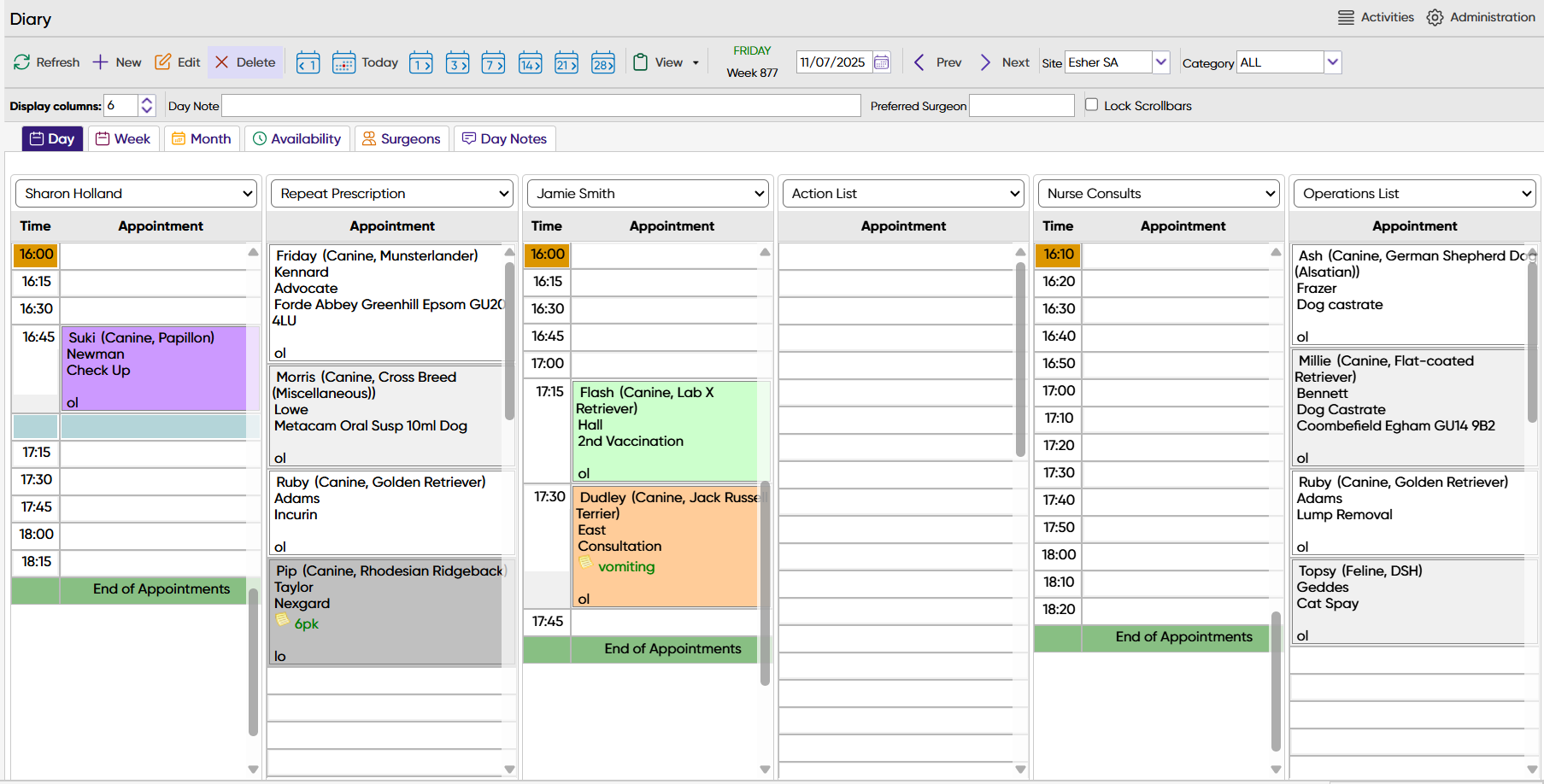Expand the Jamie Smith column selector
Image resolution: width=1544 pixels, height=784 pixels.
(x=648, y=194)
